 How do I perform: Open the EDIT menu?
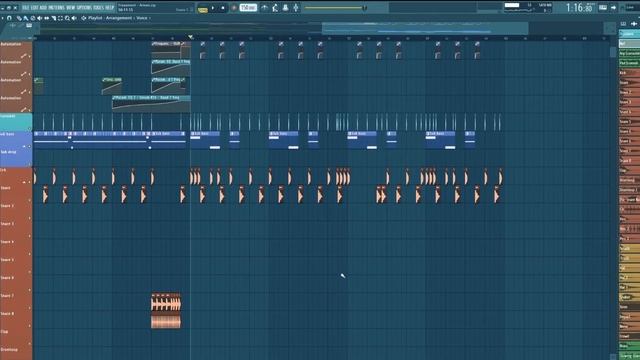pos(34,8)
